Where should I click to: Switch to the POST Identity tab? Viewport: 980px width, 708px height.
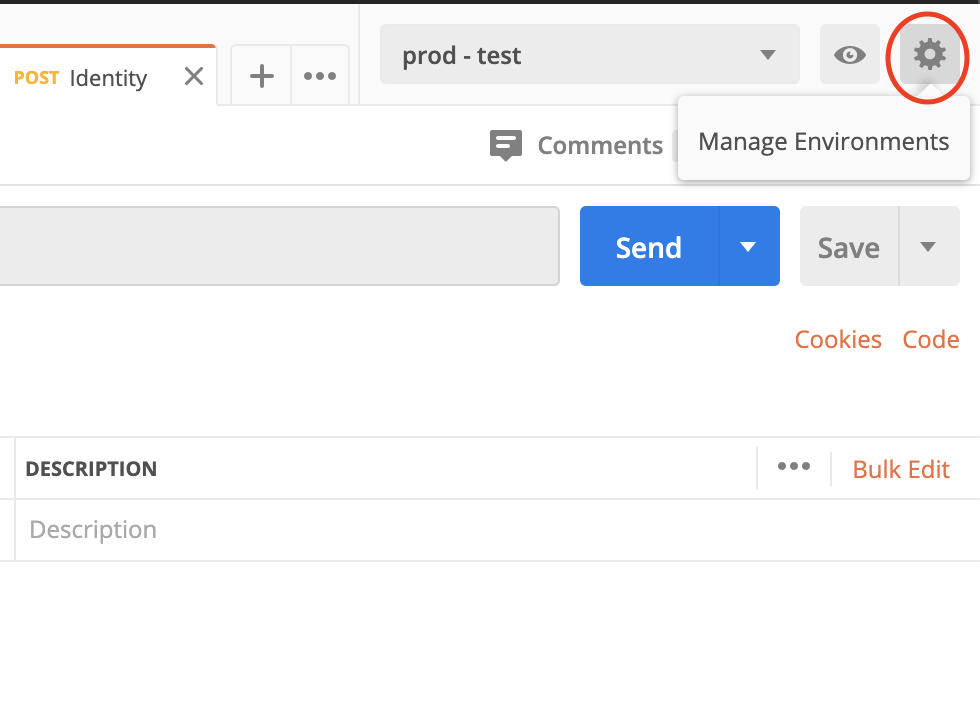pyautogui.click(x=81, y=77)
